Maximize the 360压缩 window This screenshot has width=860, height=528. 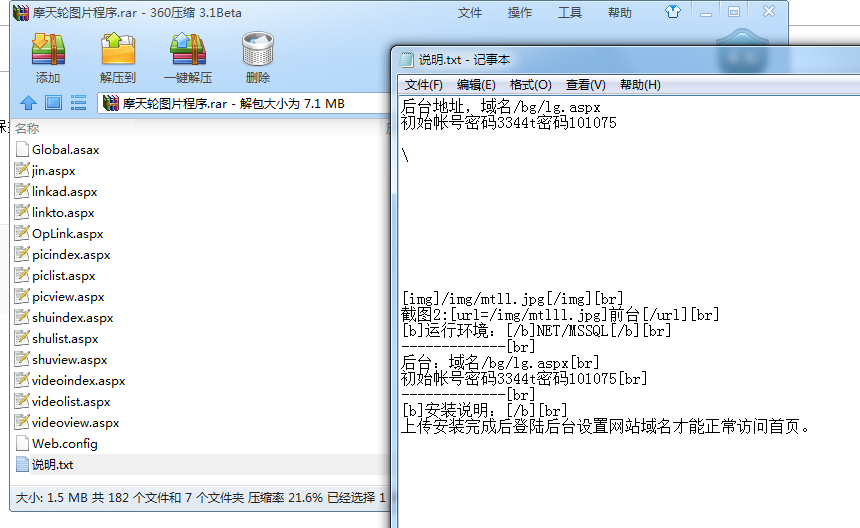734,12
